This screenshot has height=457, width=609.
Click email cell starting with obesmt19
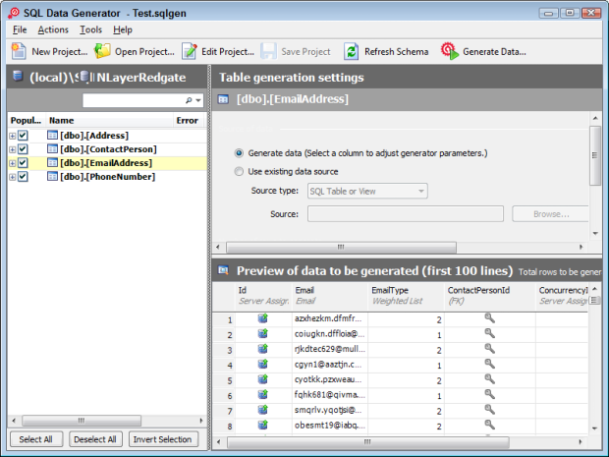[329, 426]
